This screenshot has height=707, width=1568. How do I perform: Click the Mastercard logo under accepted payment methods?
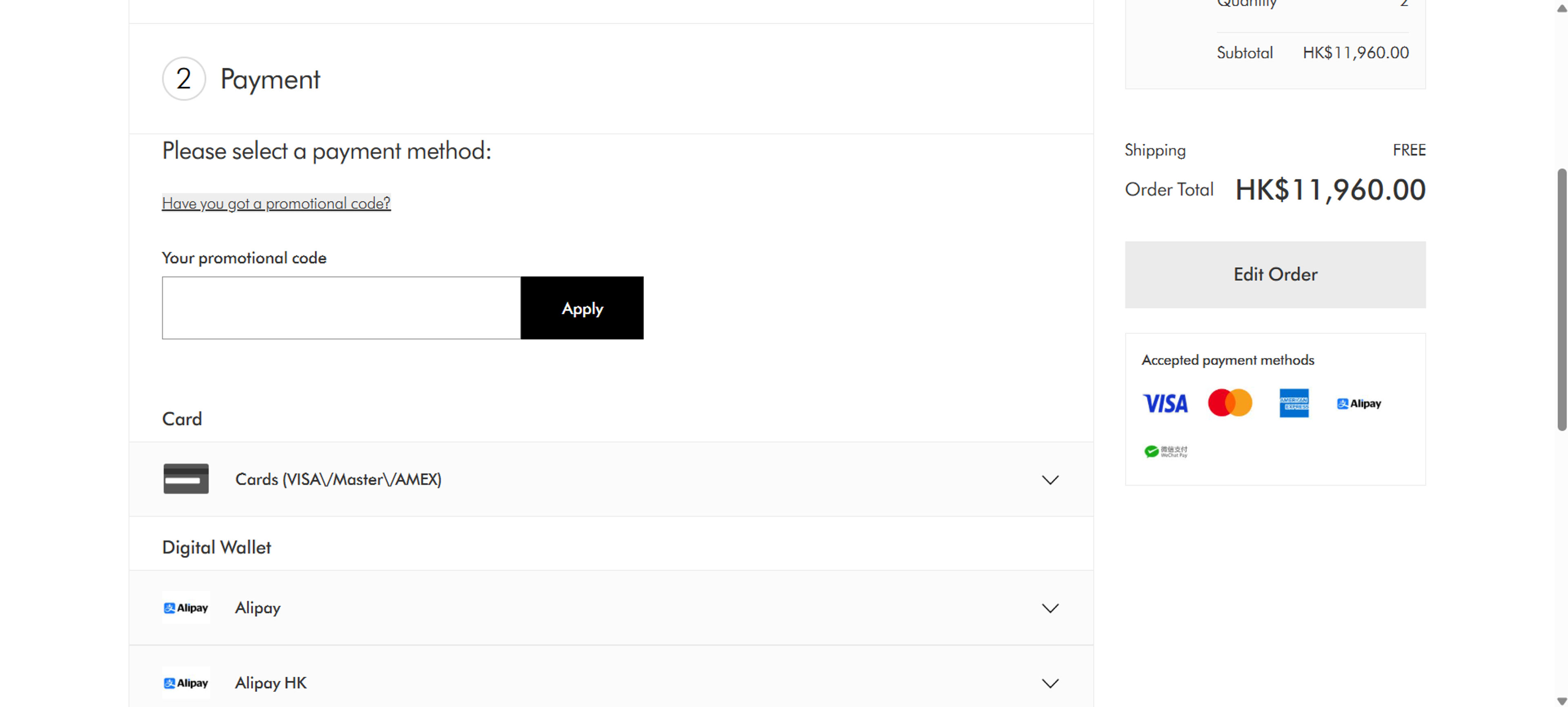1229,403
